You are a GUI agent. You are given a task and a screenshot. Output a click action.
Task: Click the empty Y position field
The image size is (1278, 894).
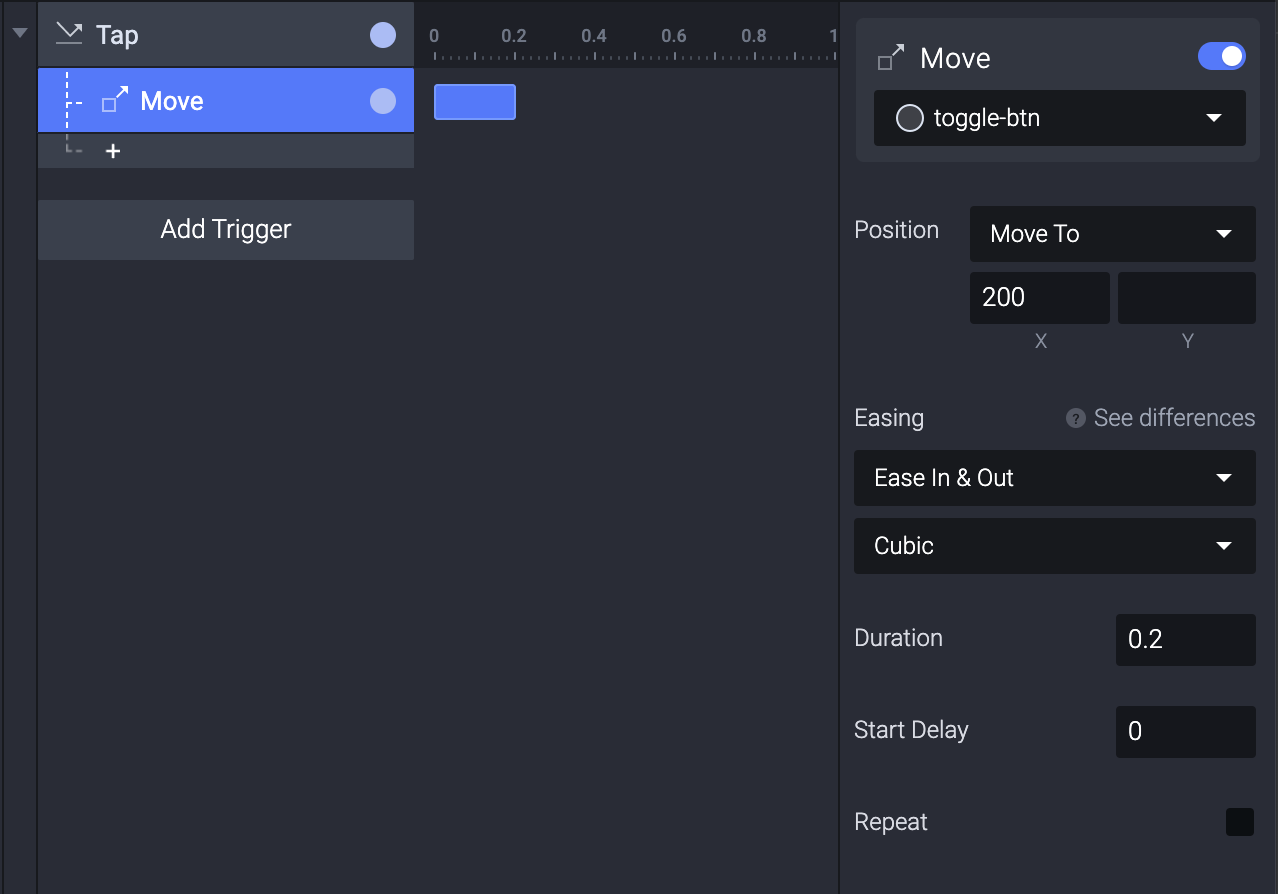coord(1187,298)
